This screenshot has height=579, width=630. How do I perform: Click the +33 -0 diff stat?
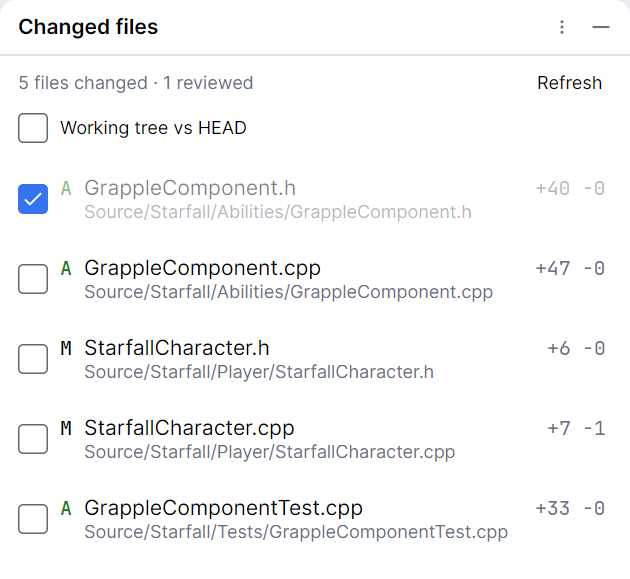570,508
